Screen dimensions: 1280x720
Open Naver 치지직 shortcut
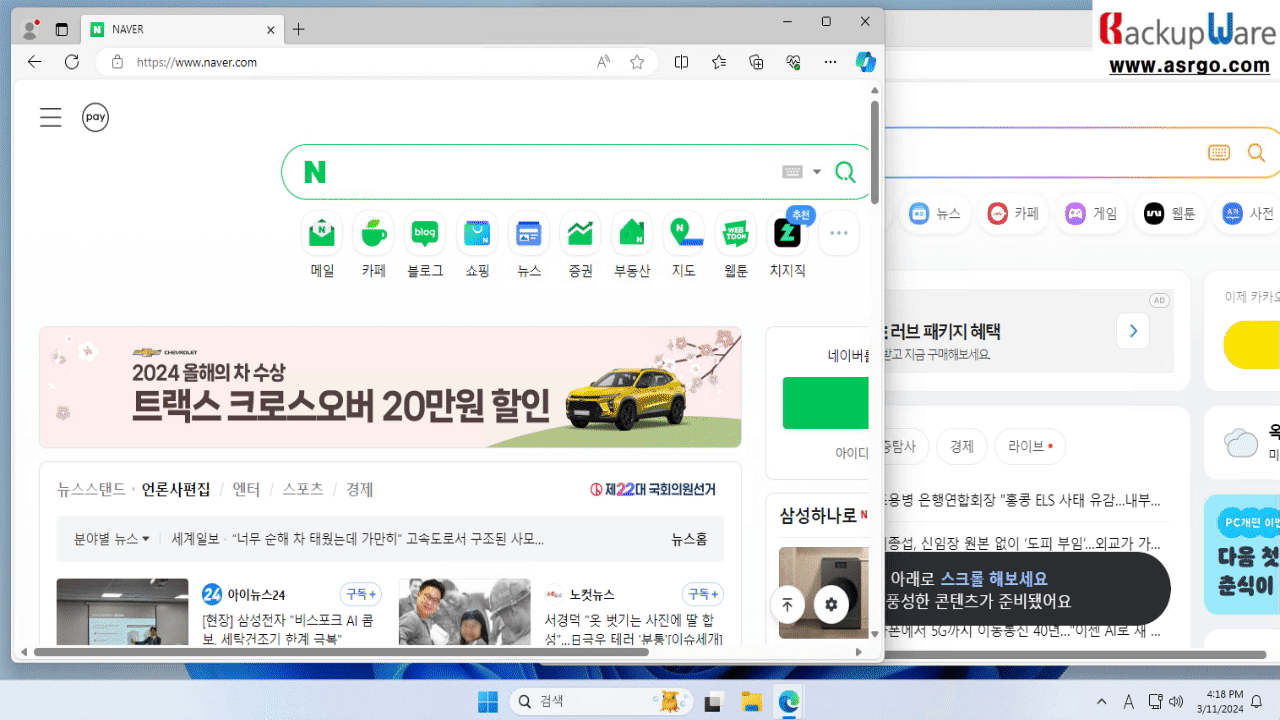788,245
